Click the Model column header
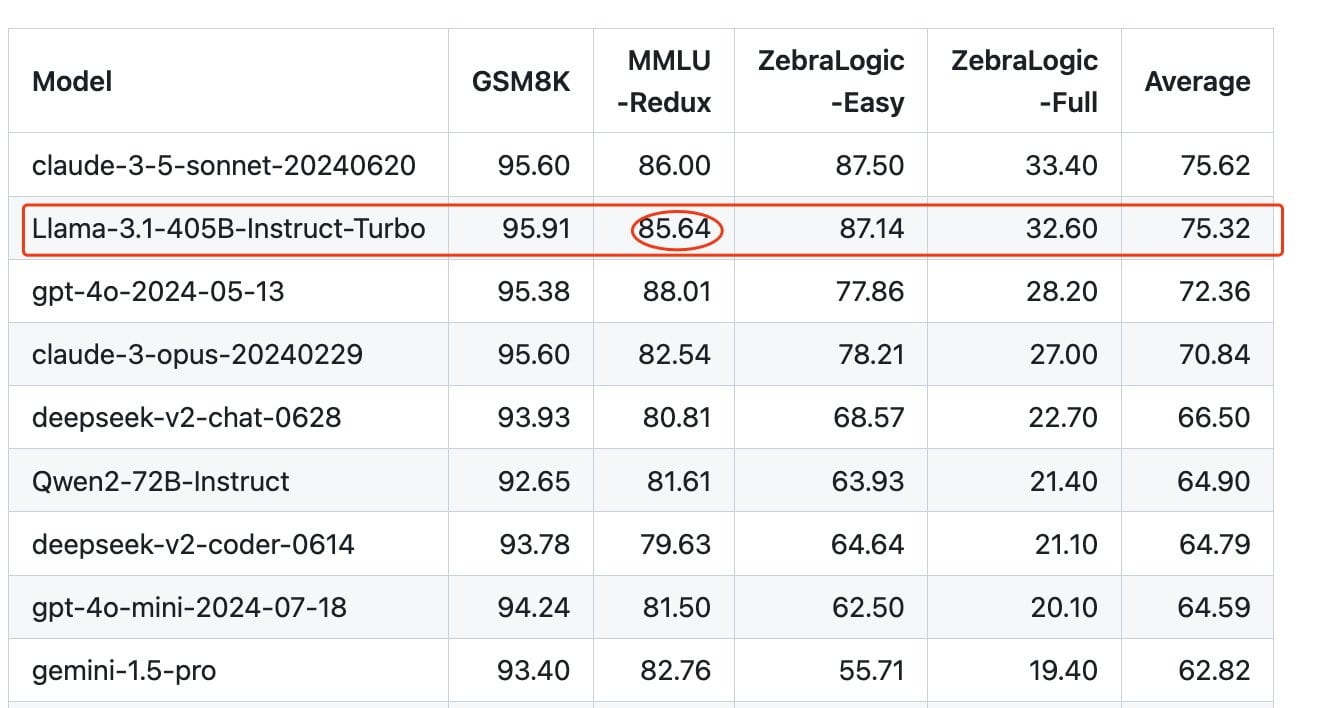The image size is (1325, 708). click(x=72, y=81)
